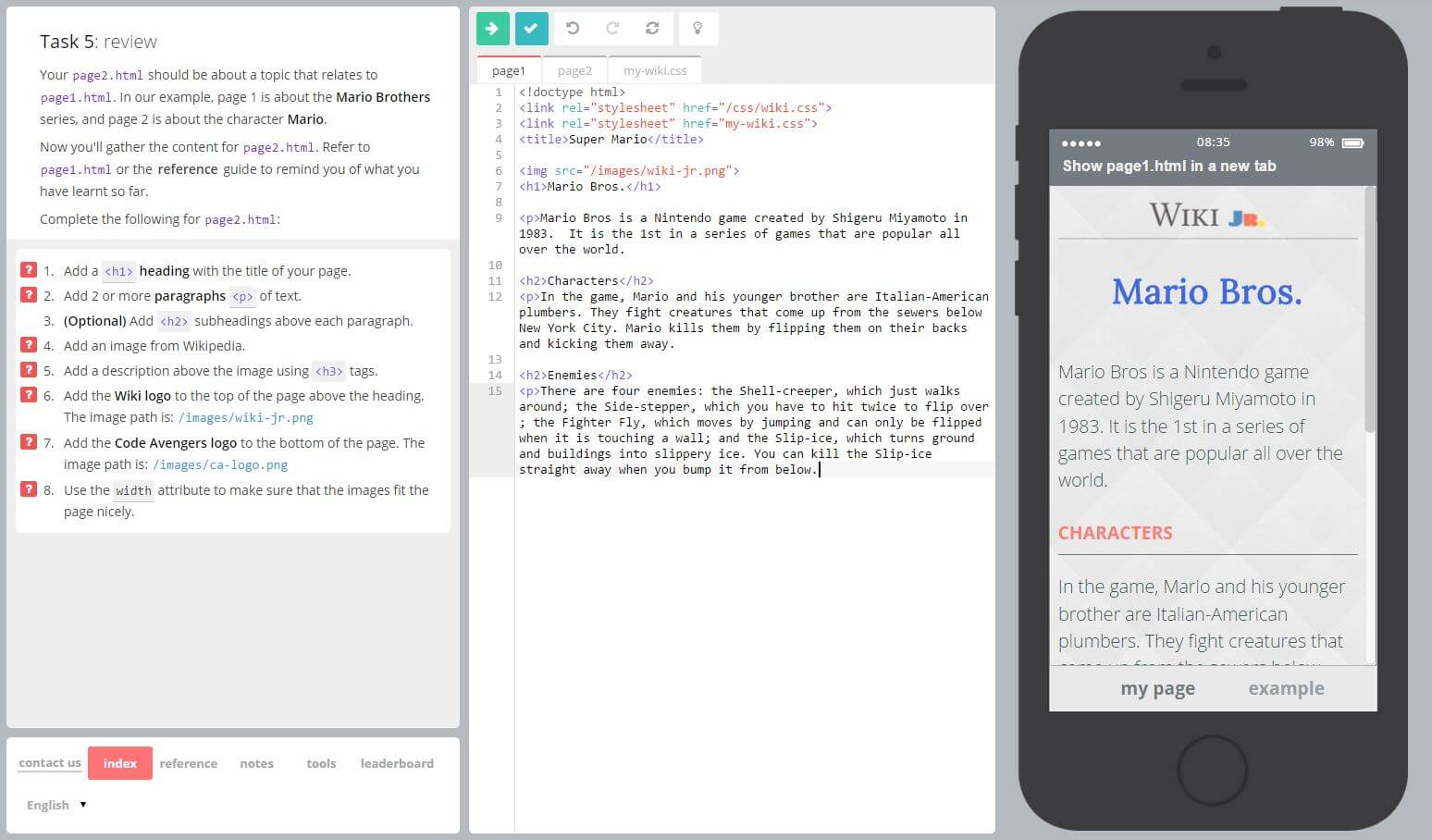Open the tools panel

pyautogui.click(x=321, y=763)
